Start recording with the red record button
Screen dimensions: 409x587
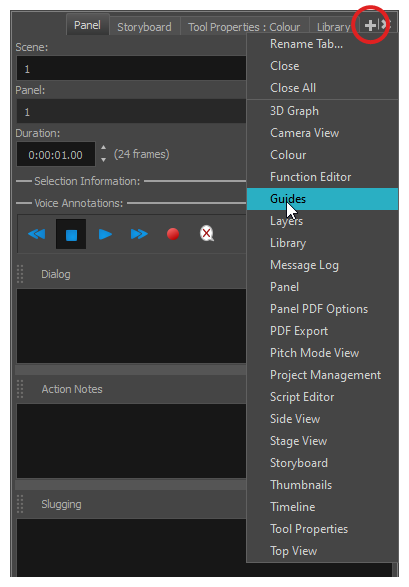click(x=173, y=234)
